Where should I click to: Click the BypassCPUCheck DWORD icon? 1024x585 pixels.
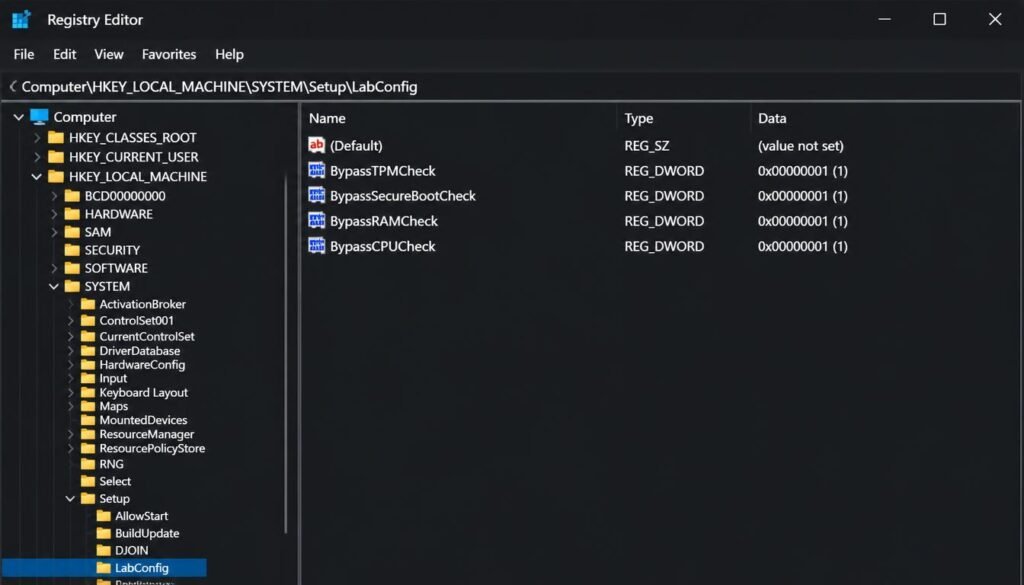(317, 246)
